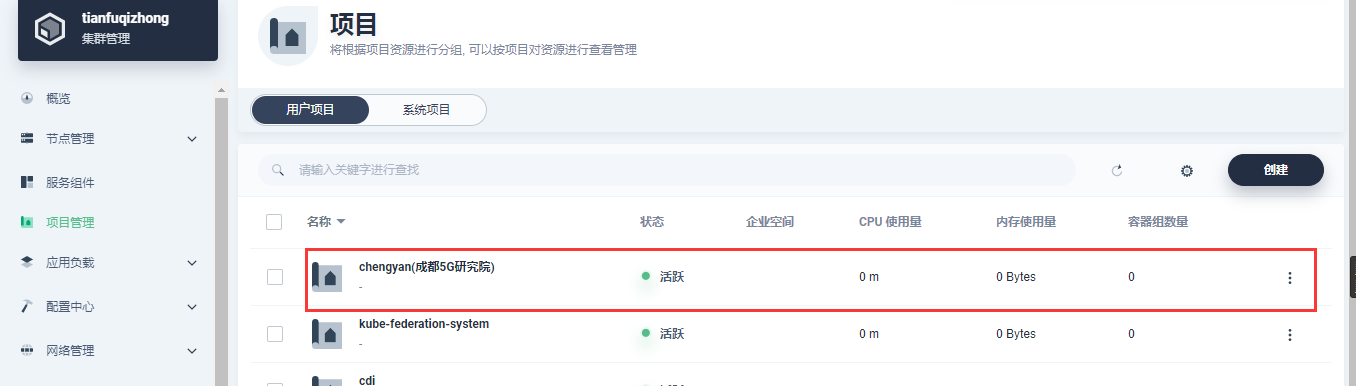Image resolution: width=1356 pixels, height=386 pixels.
Task: Open table settings gear icon
Action: [x=1187, y=171]
